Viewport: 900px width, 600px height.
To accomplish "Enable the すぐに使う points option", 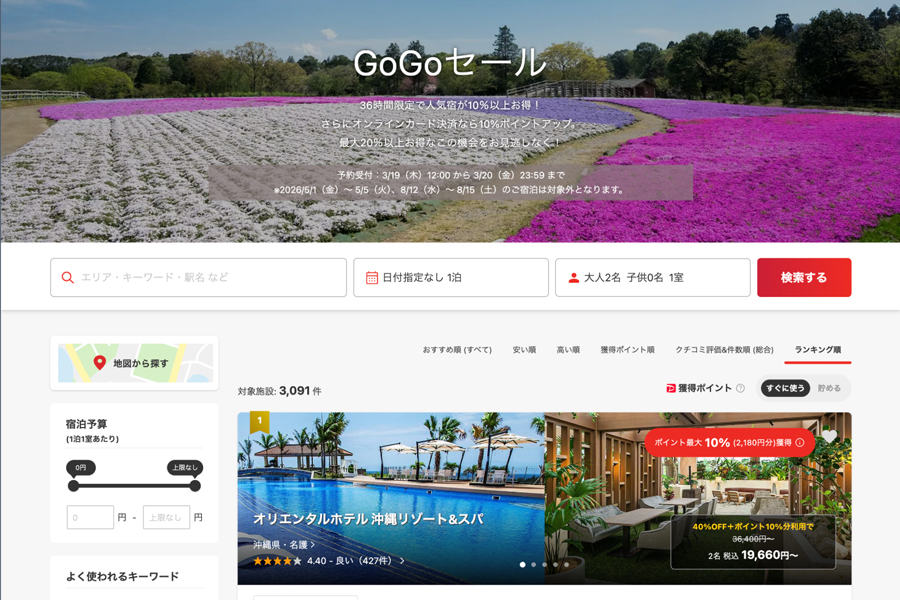I will click(787, 387).
